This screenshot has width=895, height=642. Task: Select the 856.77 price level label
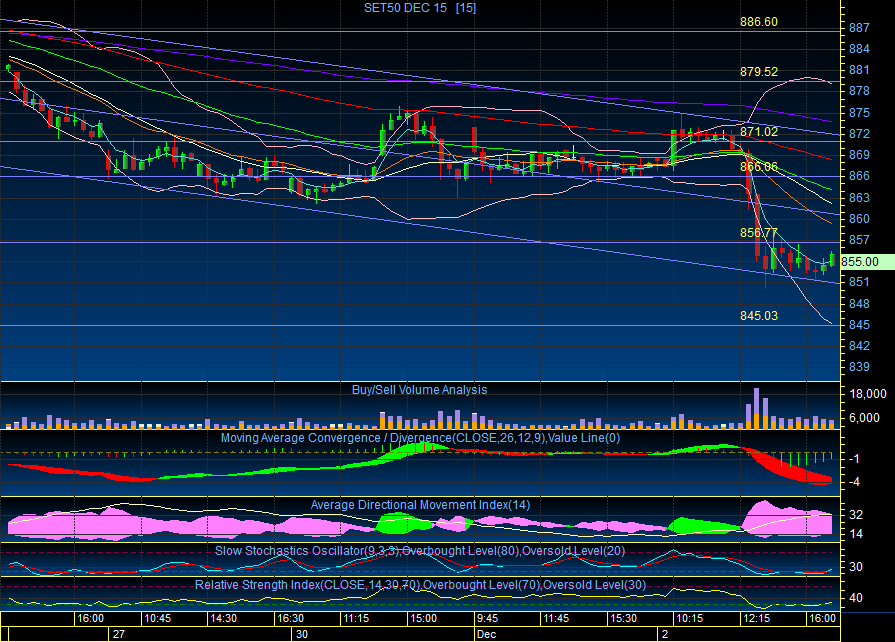point(759,233)
